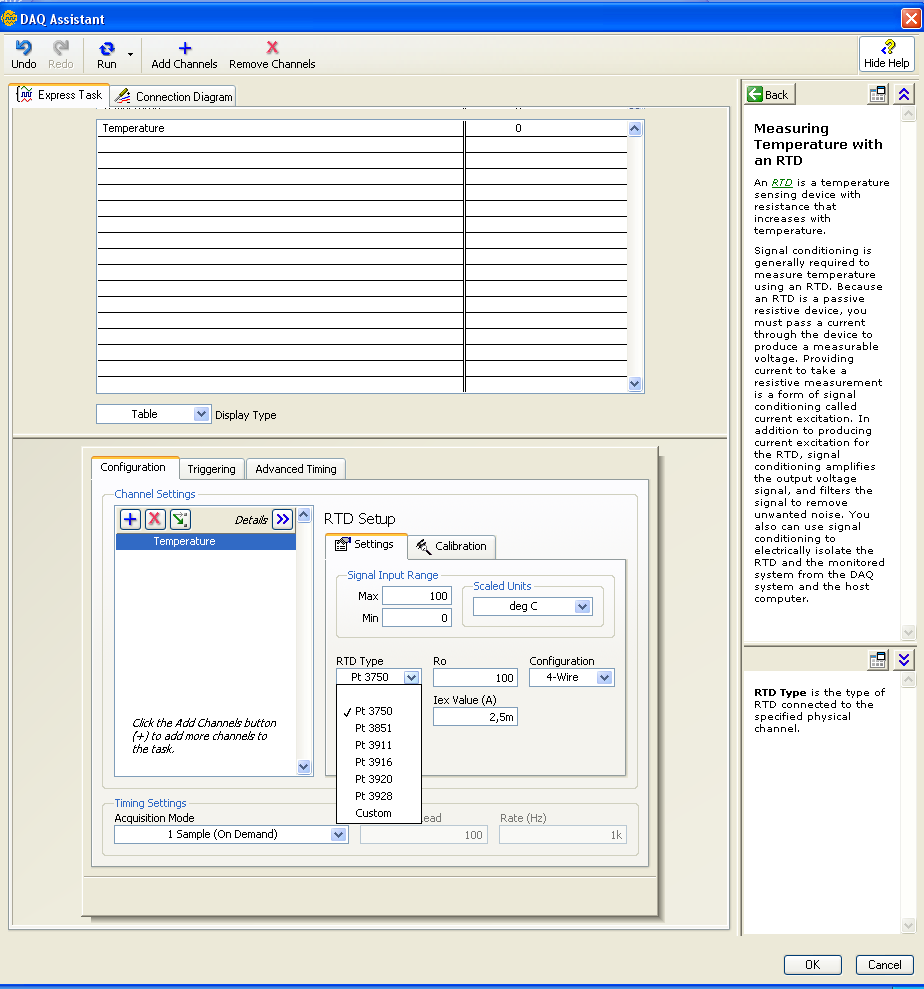This screenshot has height=989, width=924.
Task: Open the Acquisition Mode dropdown
Action: (338, 834)
